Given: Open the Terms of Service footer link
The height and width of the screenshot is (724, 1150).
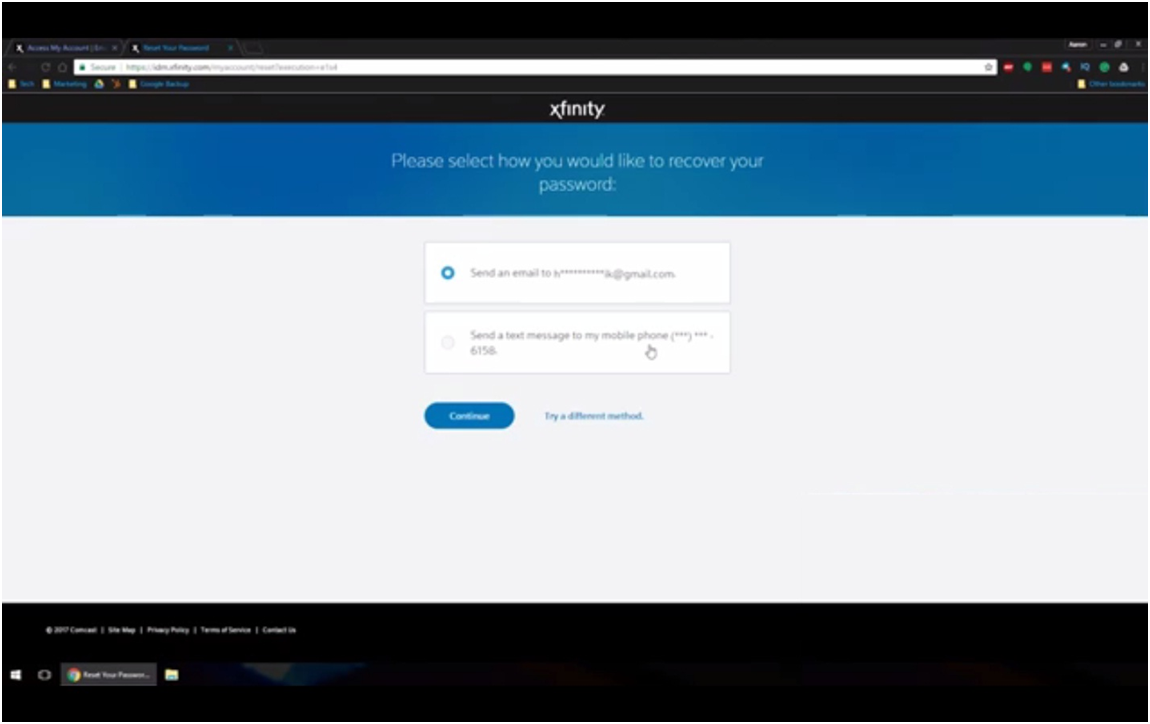Looking at the screenshot, I should point(226,630).
